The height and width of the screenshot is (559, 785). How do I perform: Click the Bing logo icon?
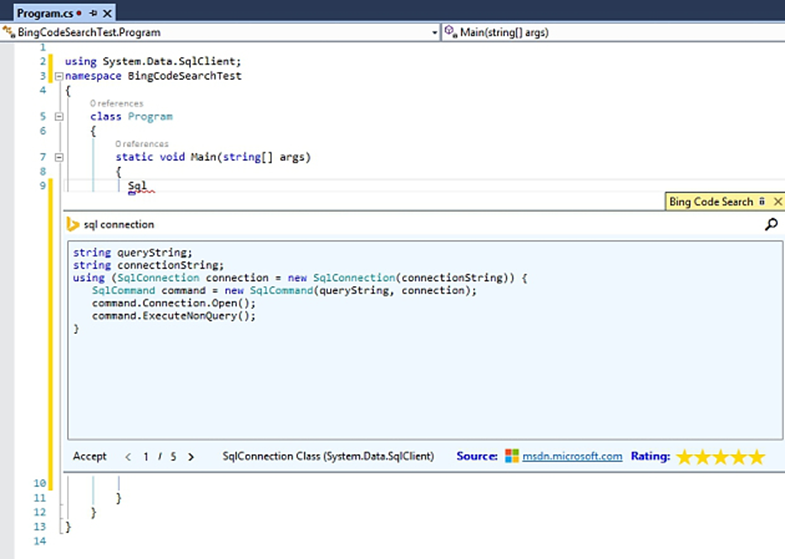tap(73, 224)
